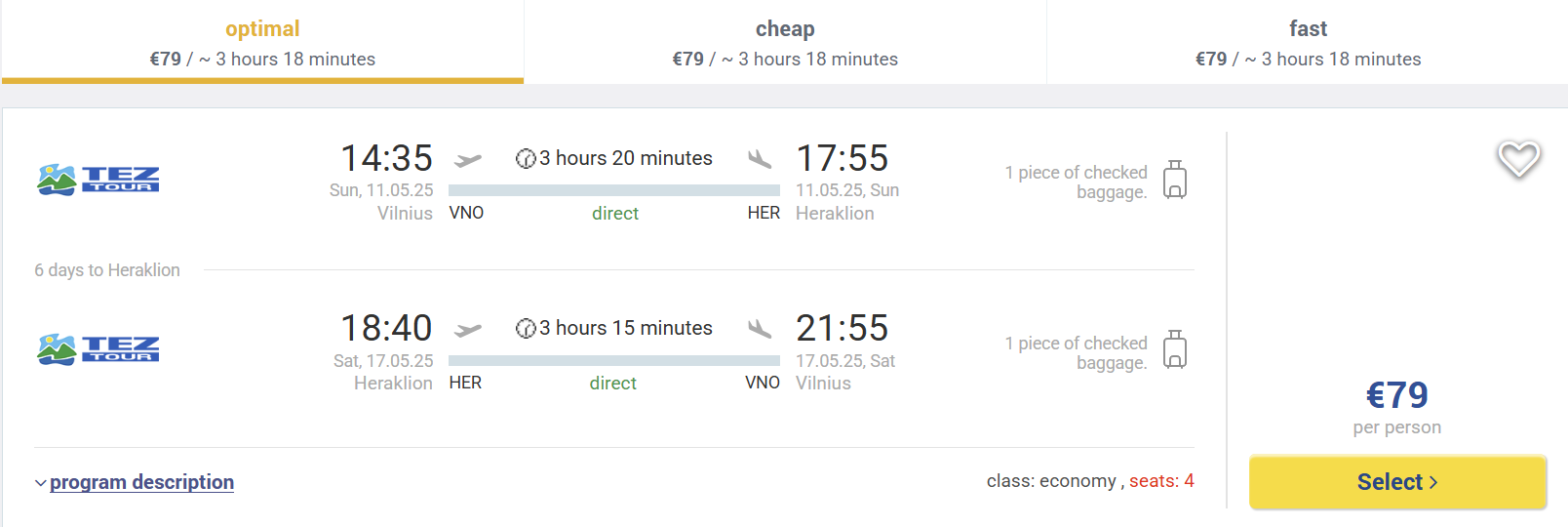Click the return flight TEZ Tour logo
1568x527 pixels.
[x=98, y=349]
